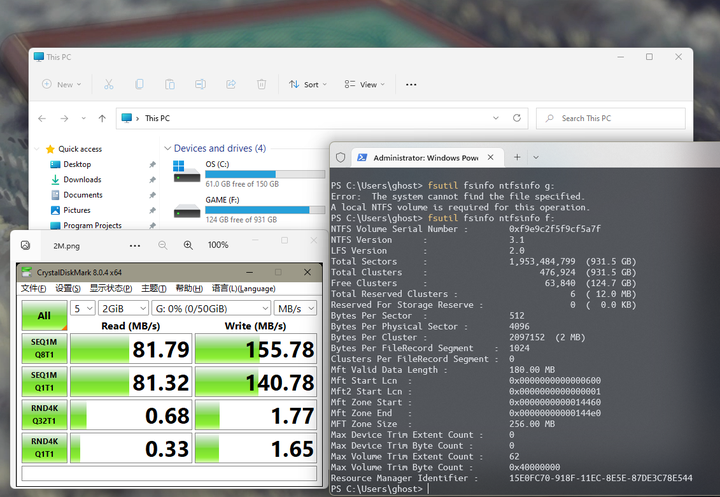
Task: Change the MB/s unit dropdown
Action: pos(295,309)
